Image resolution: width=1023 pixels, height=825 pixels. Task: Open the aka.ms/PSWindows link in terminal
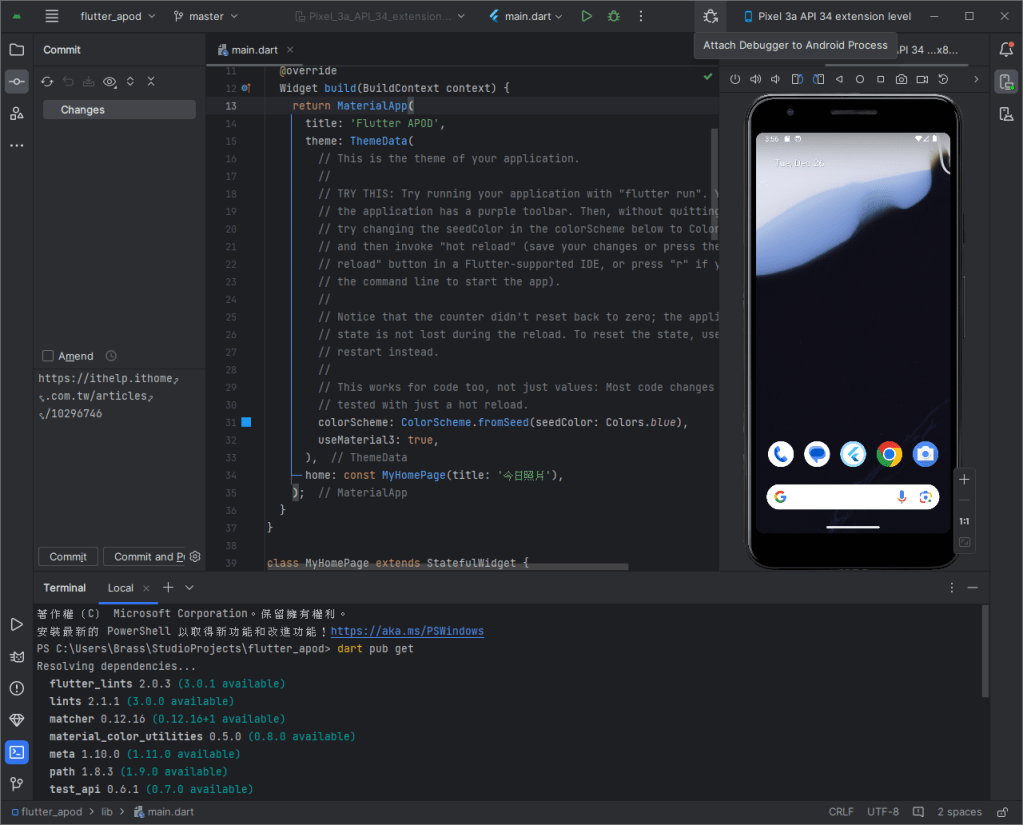pyautogui.click(x=407, y=631)
